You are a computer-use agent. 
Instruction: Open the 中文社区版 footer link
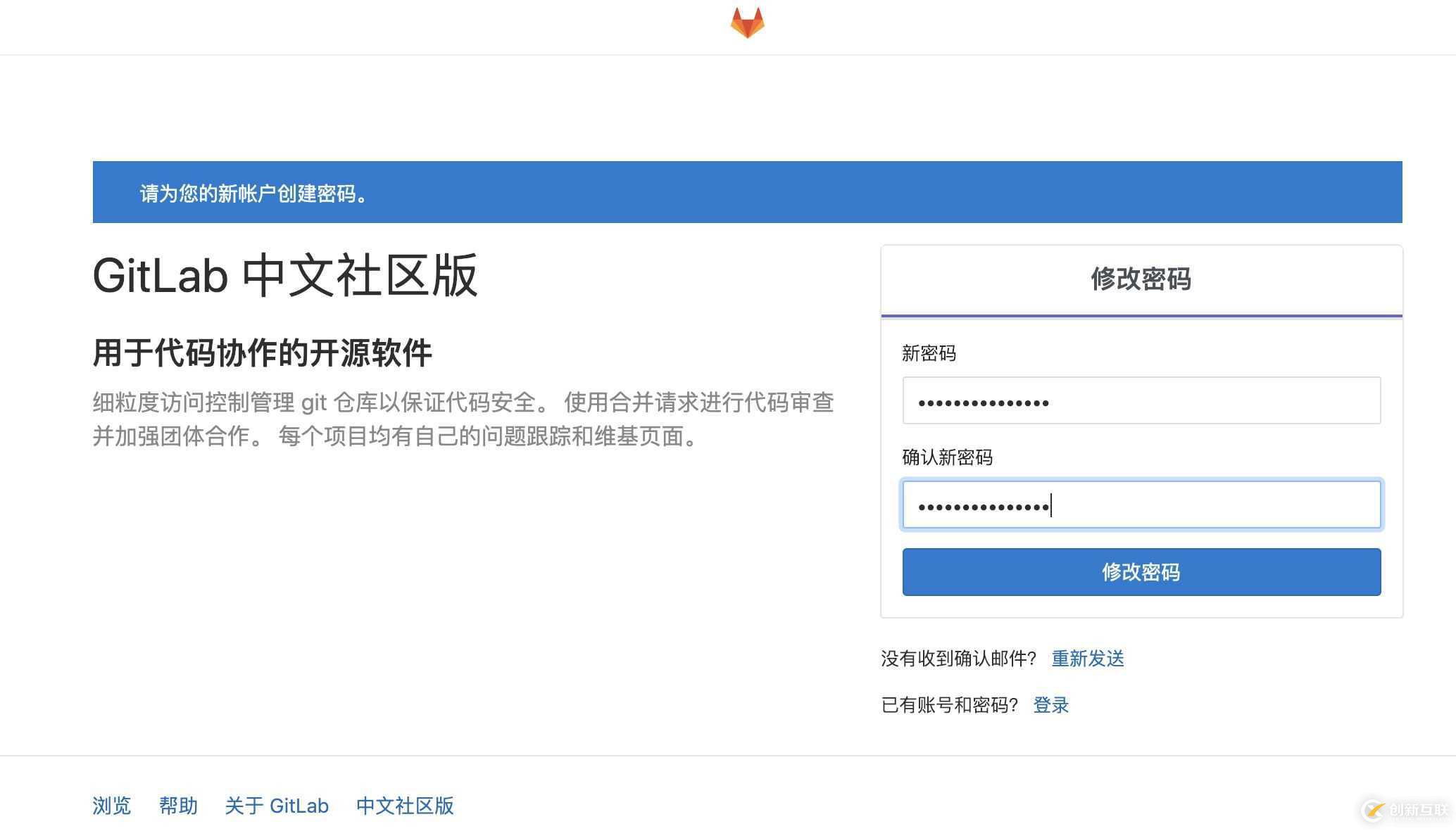coord(405,806)
